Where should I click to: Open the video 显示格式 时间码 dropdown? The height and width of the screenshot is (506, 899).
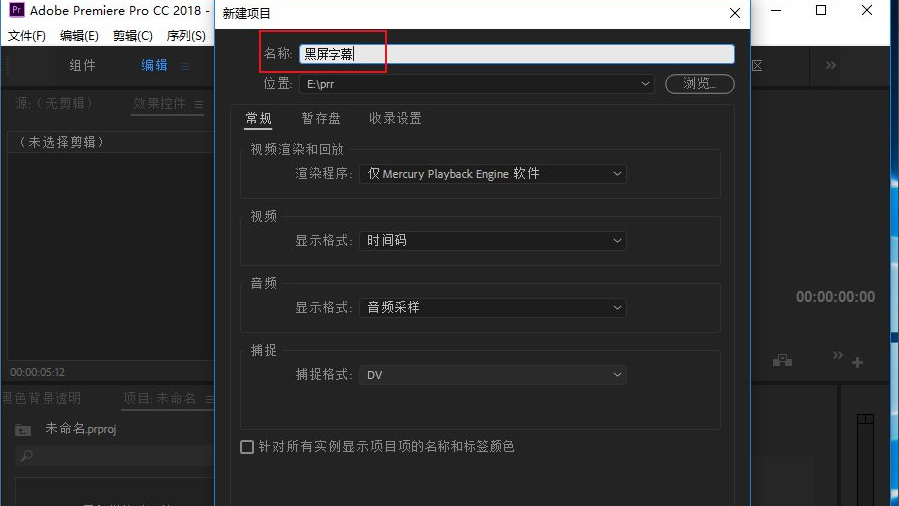(x=617, y=241)
